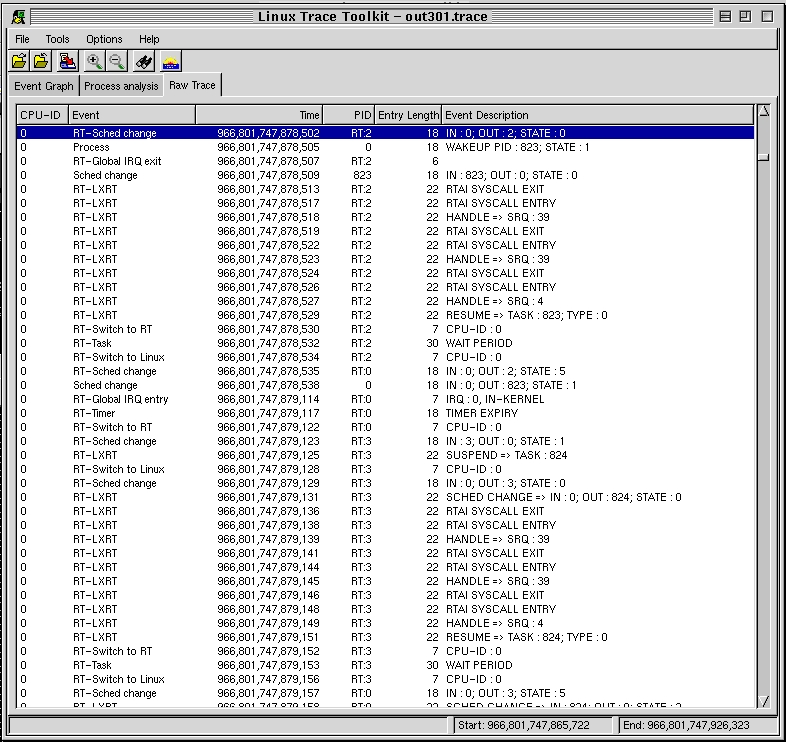The image size is (786, 742).
Task: Select the RT-Global IRQ exit row
Action: tap(385, 161)
